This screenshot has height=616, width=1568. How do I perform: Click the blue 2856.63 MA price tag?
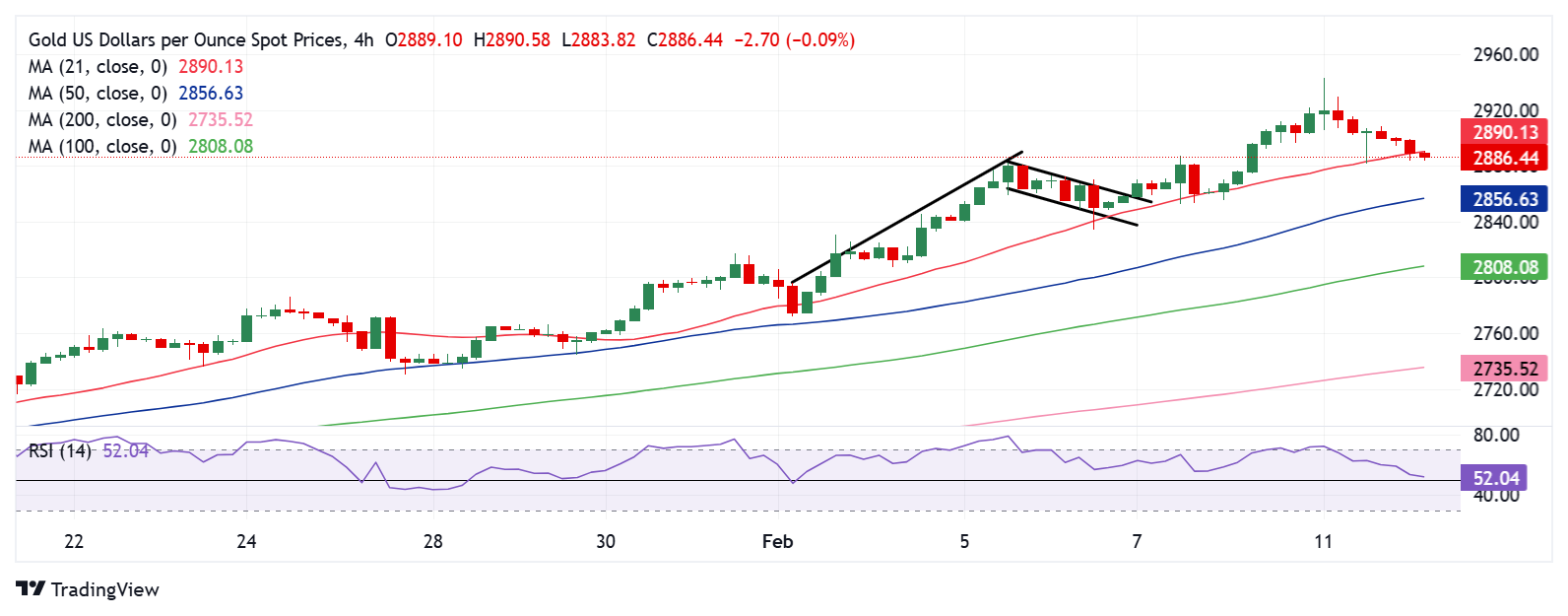1504,199
